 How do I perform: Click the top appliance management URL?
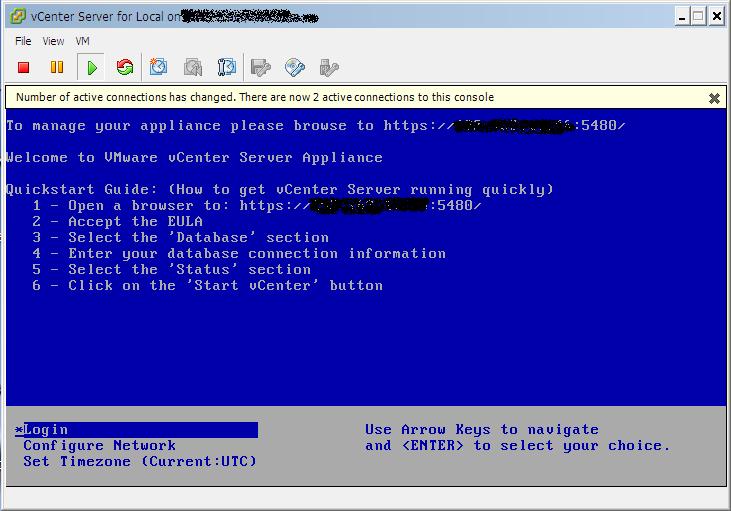tap(504, 126)
